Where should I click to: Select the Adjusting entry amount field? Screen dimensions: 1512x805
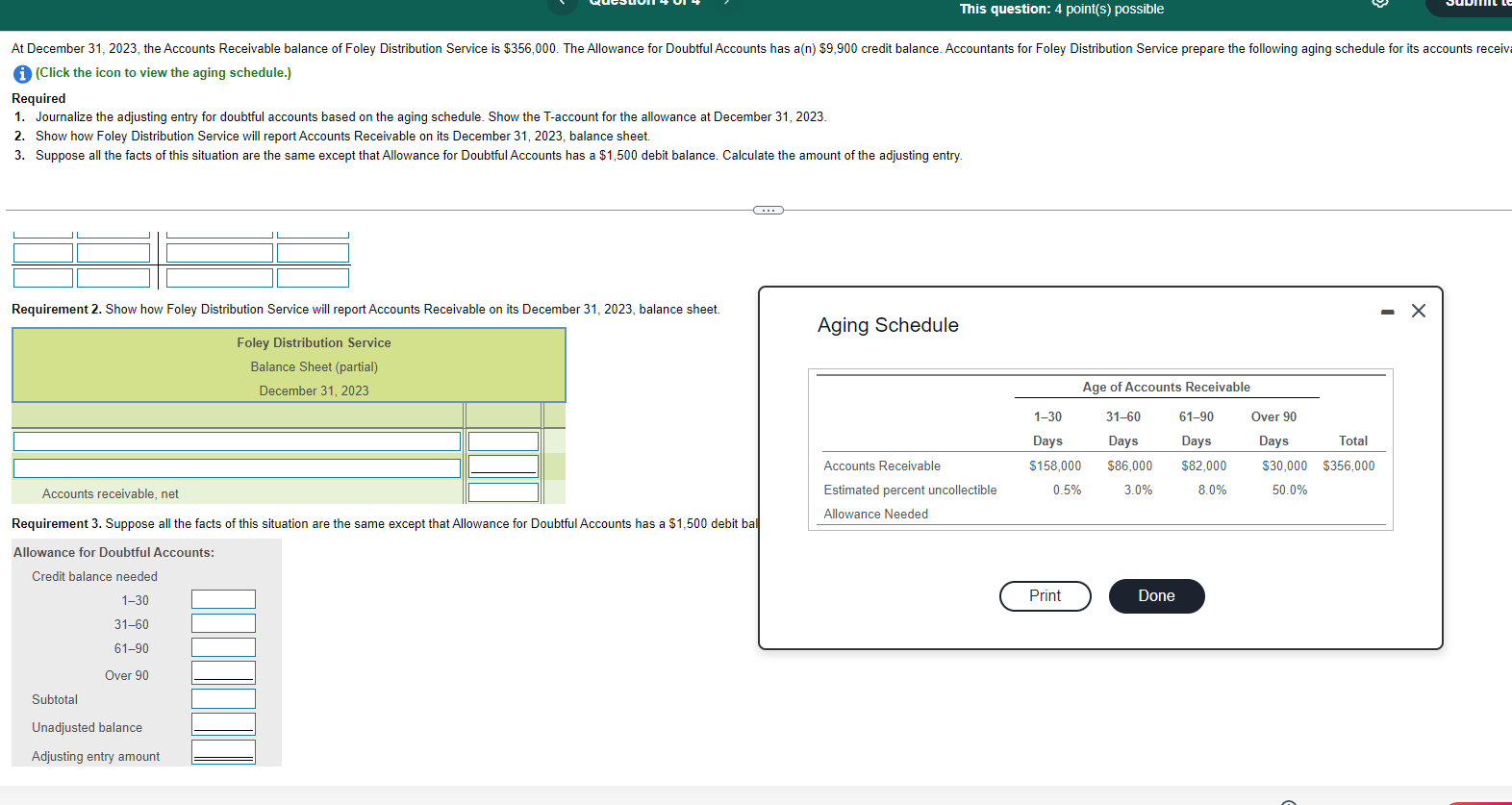[x=223, y=752]
